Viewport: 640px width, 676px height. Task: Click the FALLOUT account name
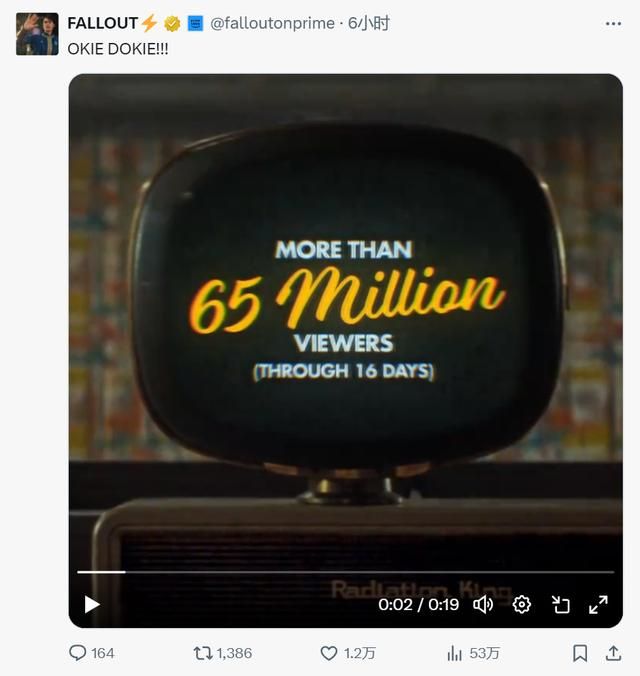103,23
